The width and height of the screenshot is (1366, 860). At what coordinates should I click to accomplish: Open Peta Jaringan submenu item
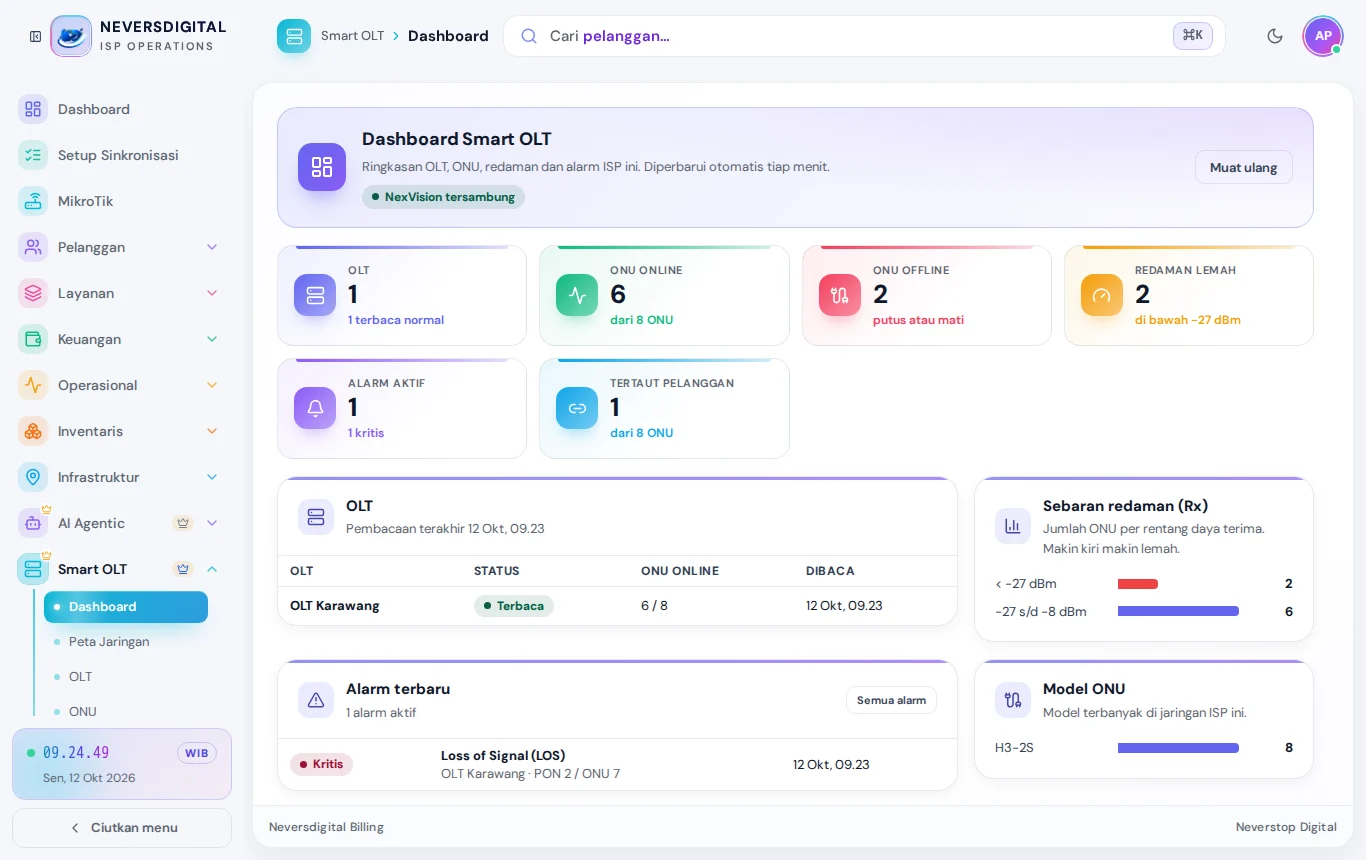pyautogui.click(x=126, y=642)
